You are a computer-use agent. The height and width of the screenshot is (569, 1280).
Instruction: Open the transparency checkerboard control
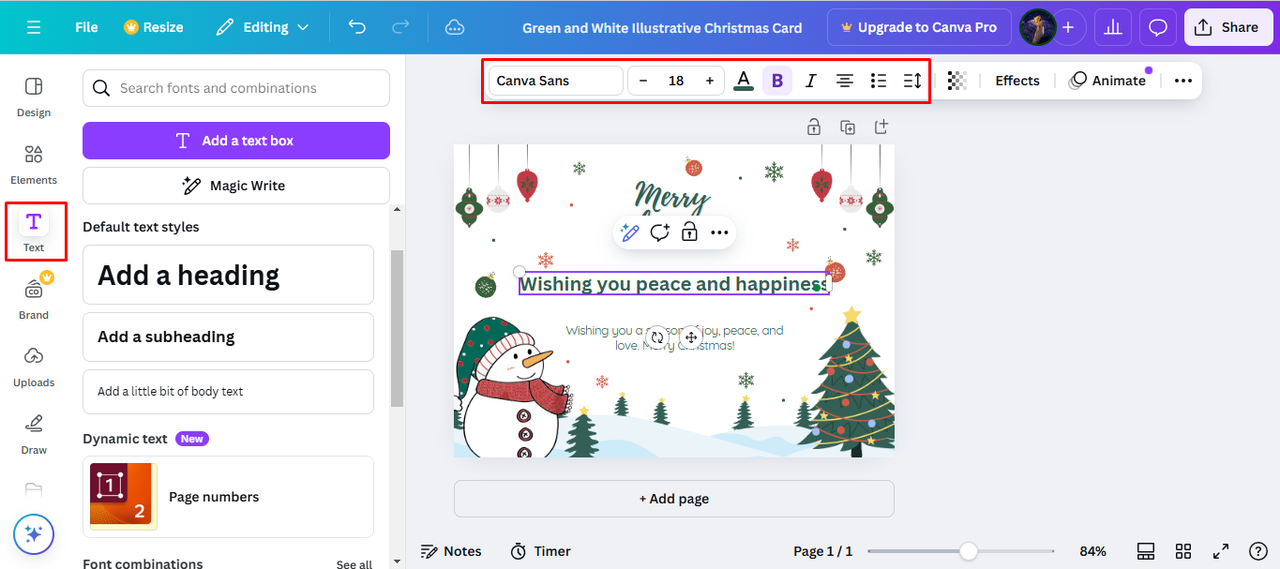957,80
